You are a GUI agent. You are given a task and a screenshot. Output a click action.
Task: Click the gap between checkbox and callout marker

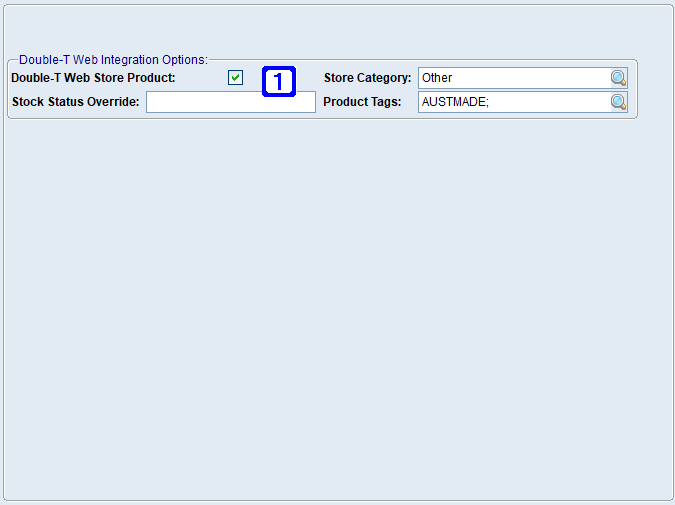(253, 78)
